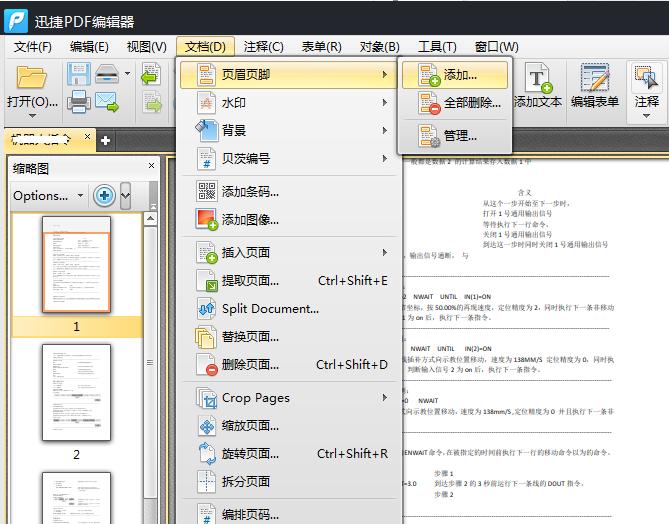This screenshot has width=669, height=524.
Task: Click the print icon
Action: pos(79,102)
